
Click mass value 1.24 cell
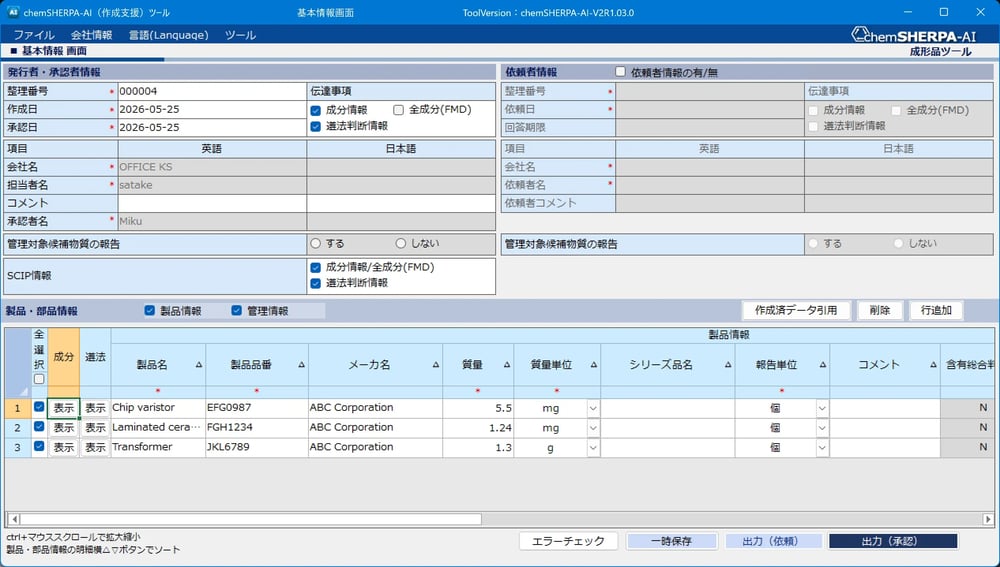click(x=478, y=428)
